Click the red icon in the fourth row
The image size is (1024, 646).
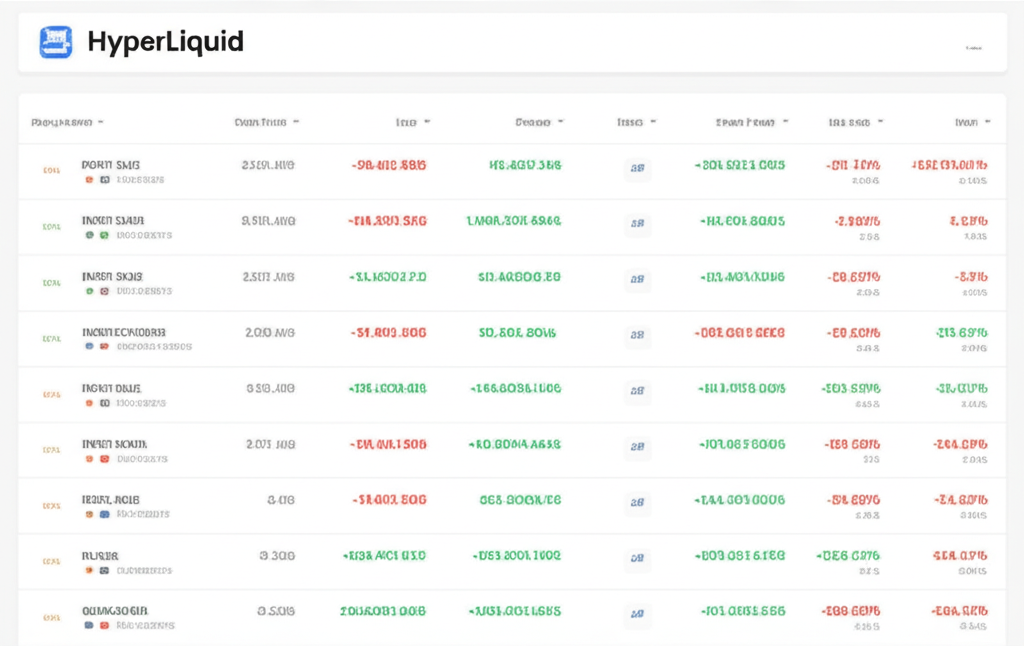[104, 347]
